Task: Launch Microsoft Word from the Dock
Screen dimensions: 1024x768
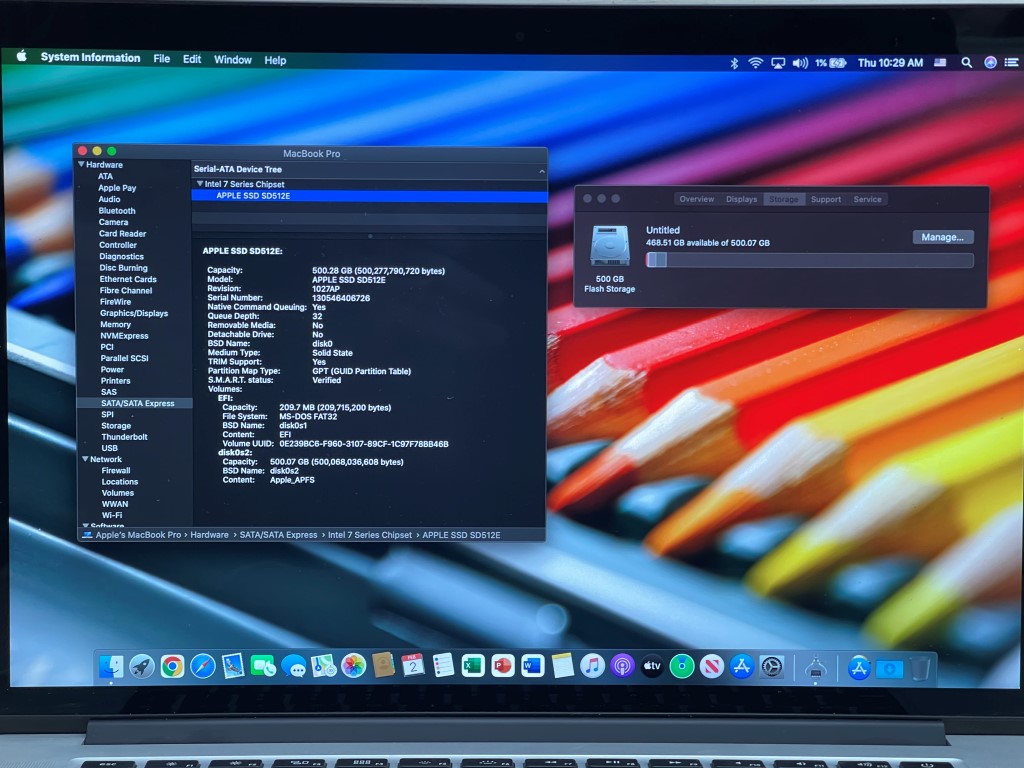Action: point(533,666)
